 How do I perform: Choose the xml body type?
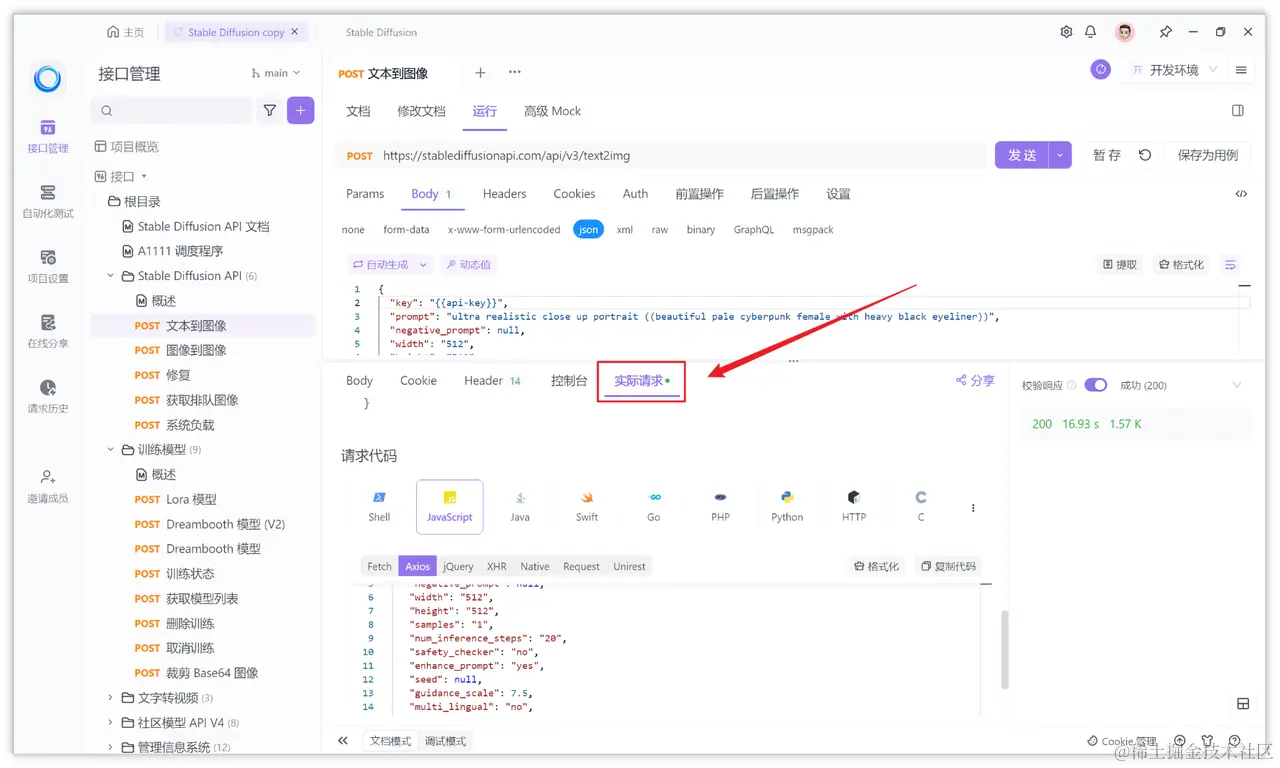coord(625,230)
